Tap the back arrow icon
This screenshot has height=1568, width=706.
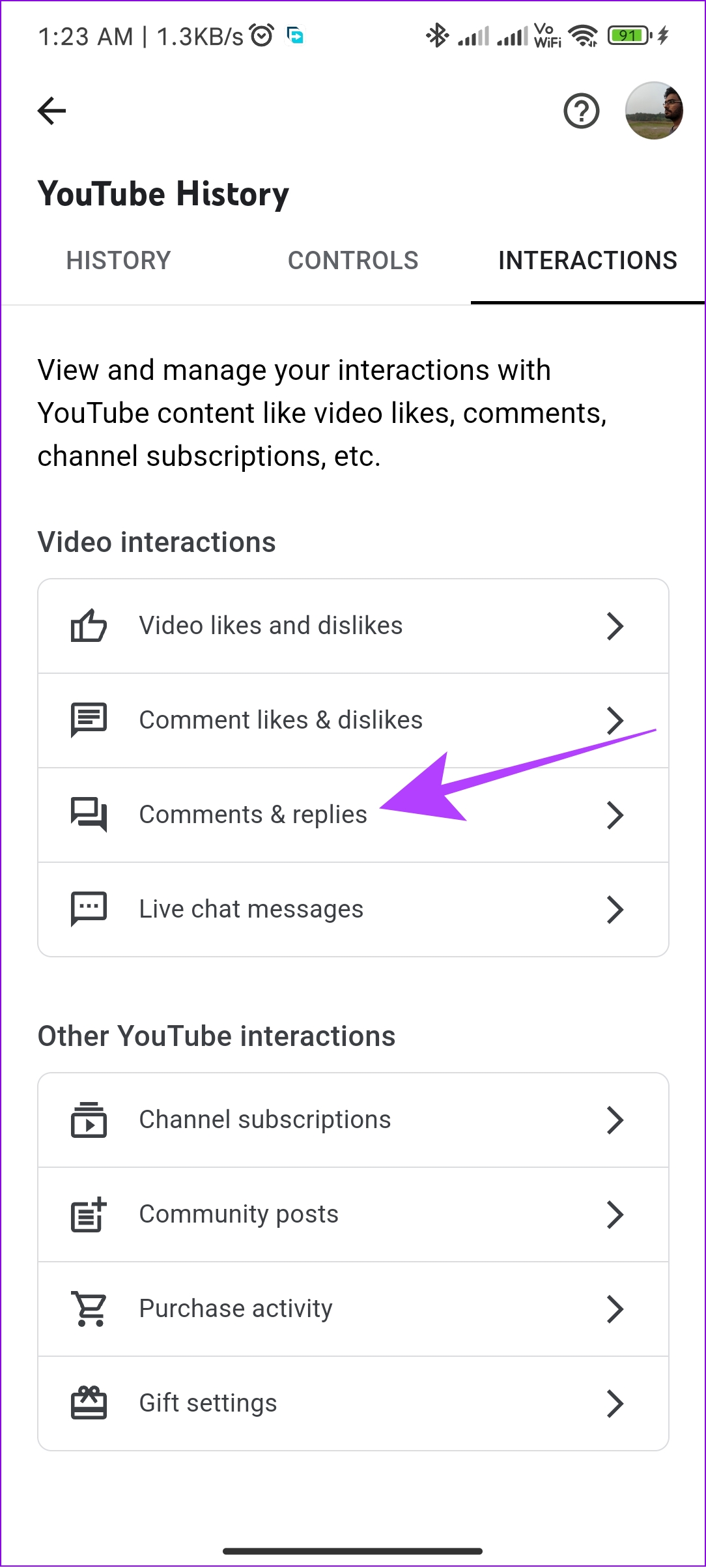point(52,111)
